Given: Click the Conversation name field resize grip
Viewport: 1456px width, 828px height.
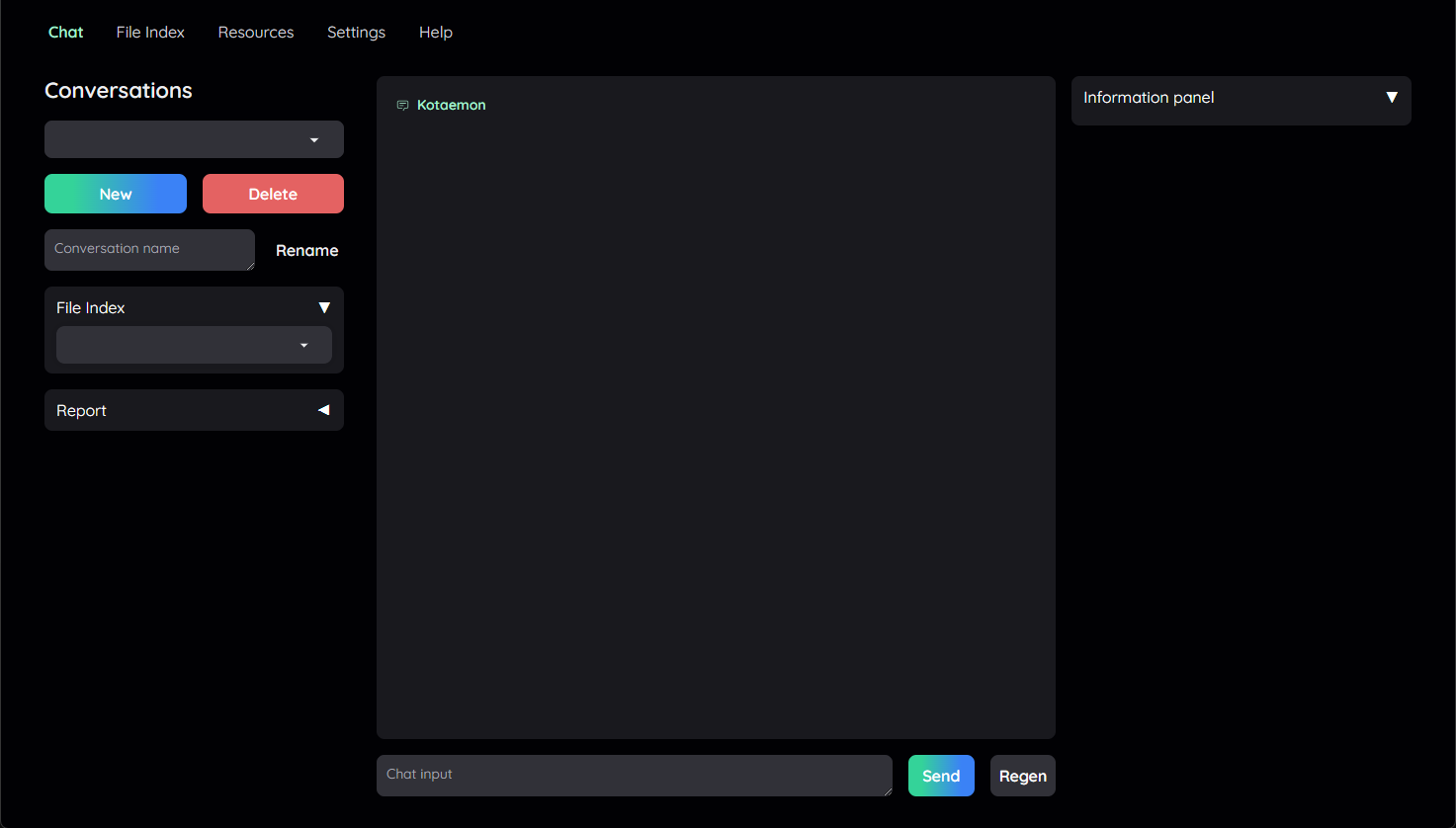Looking at the screenshot, I should coord(250,266).
